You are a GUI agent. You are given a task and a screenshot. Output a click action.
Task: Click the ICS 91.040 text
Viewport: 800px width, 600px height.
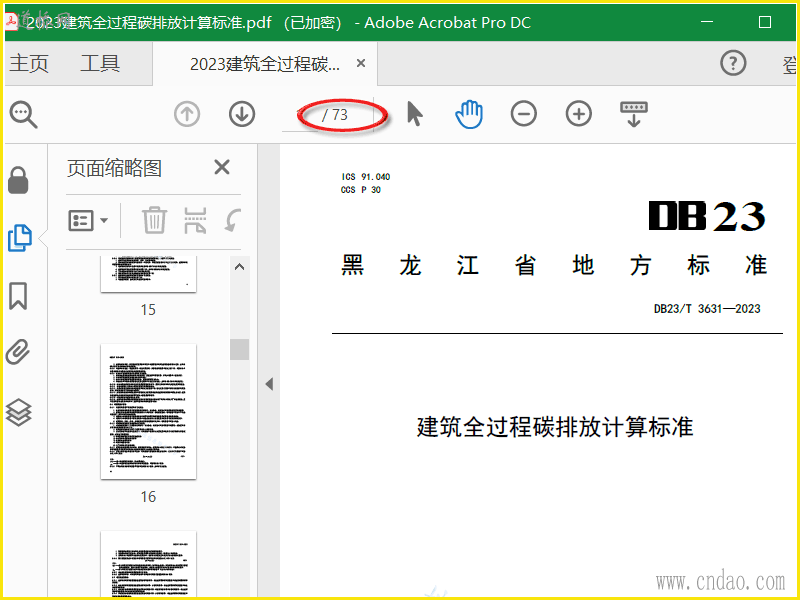pos(366,177)
